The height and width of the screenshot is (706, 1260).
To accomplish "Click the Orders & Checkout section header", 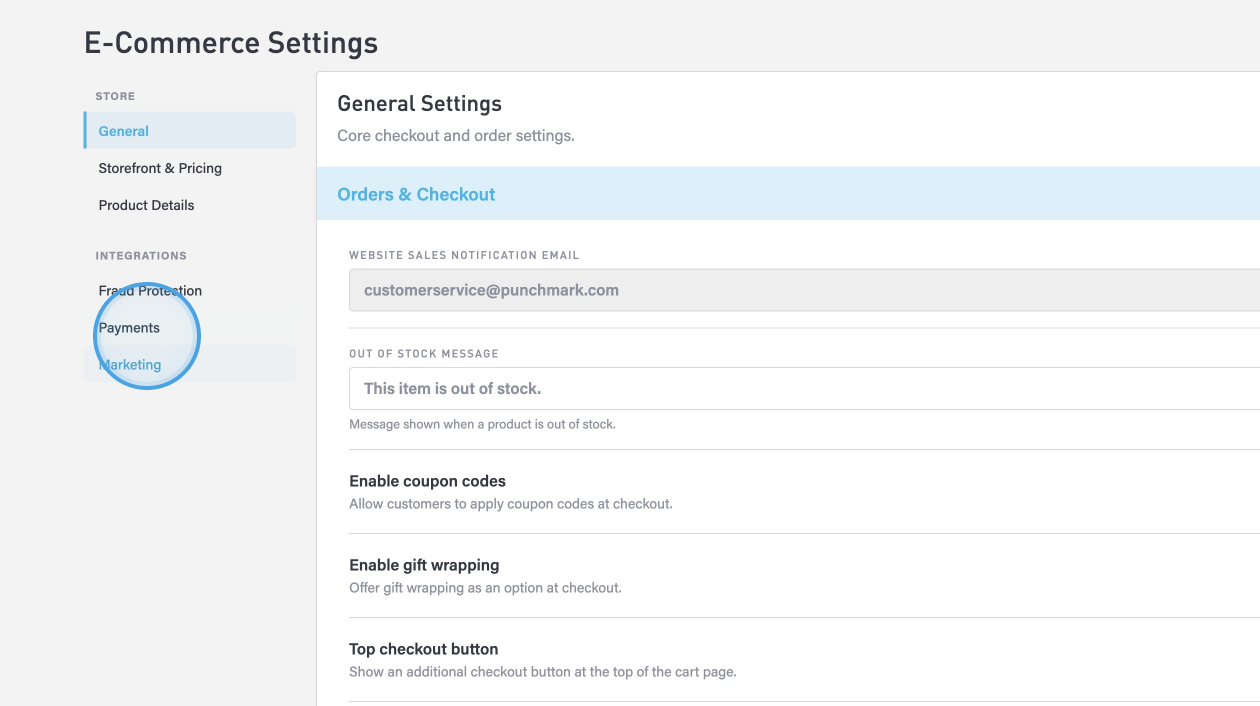I will [416, 194].
